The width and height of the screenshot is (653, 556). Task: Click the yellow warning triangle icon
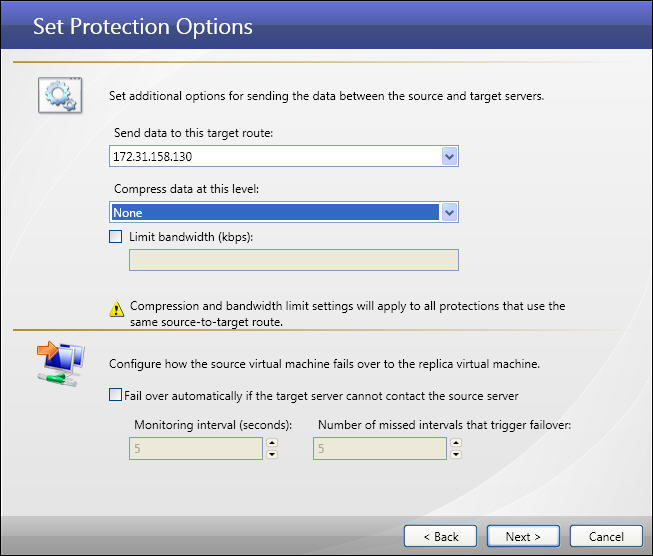(117, 308)
